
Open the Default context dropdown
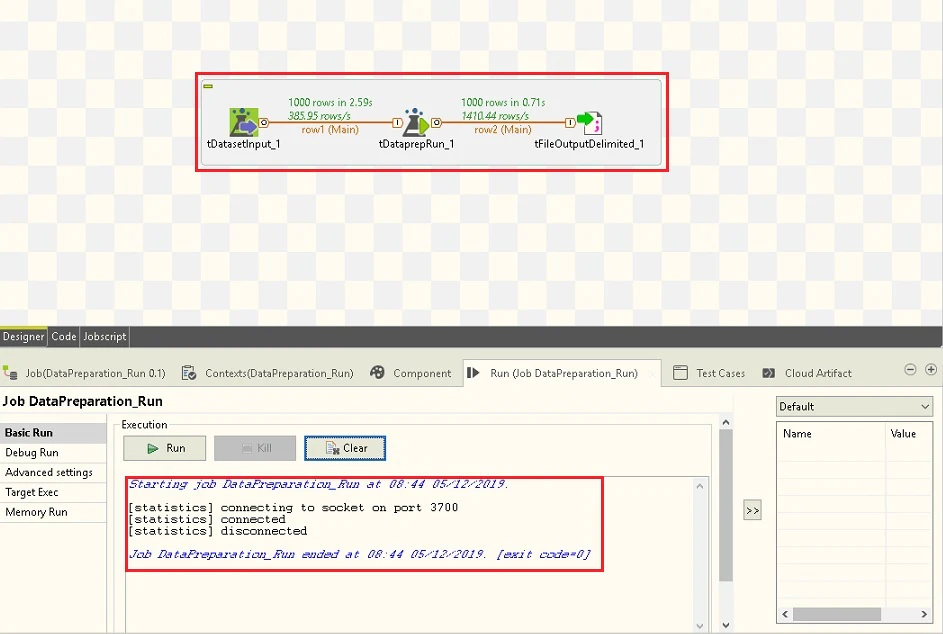[854, 407]
